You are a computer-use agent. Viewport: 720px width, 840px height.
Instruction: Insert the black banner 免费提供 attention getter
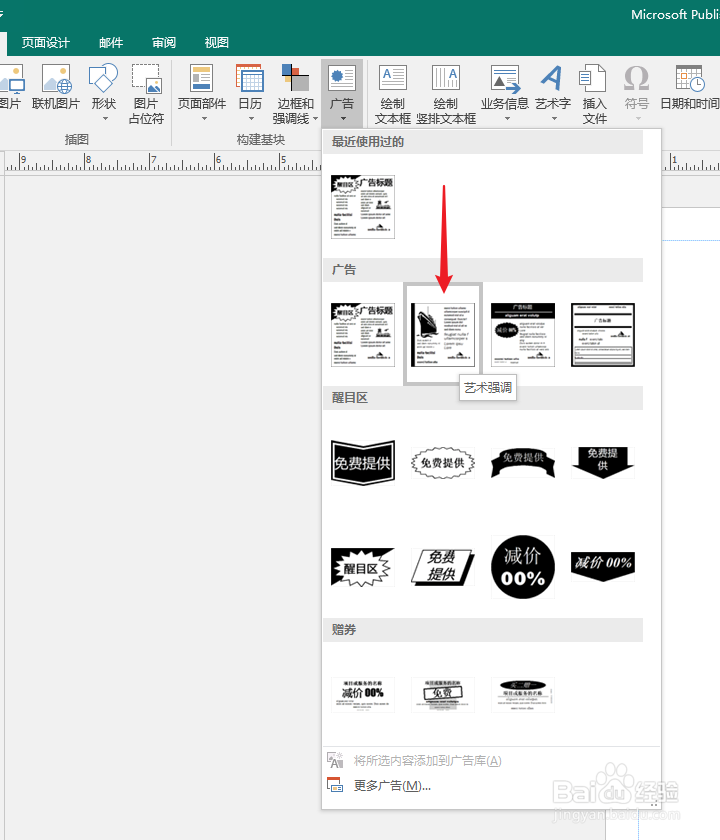point(363,463)
